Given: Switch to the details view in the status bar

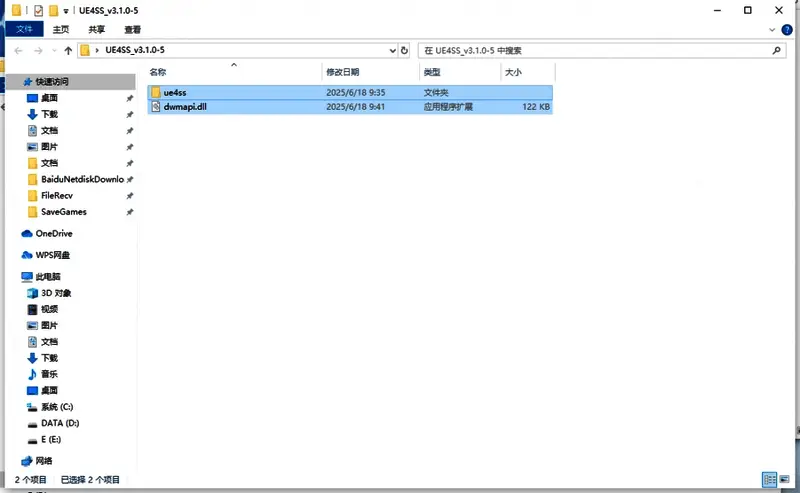Looking at the screenshot, I should 769,480.
